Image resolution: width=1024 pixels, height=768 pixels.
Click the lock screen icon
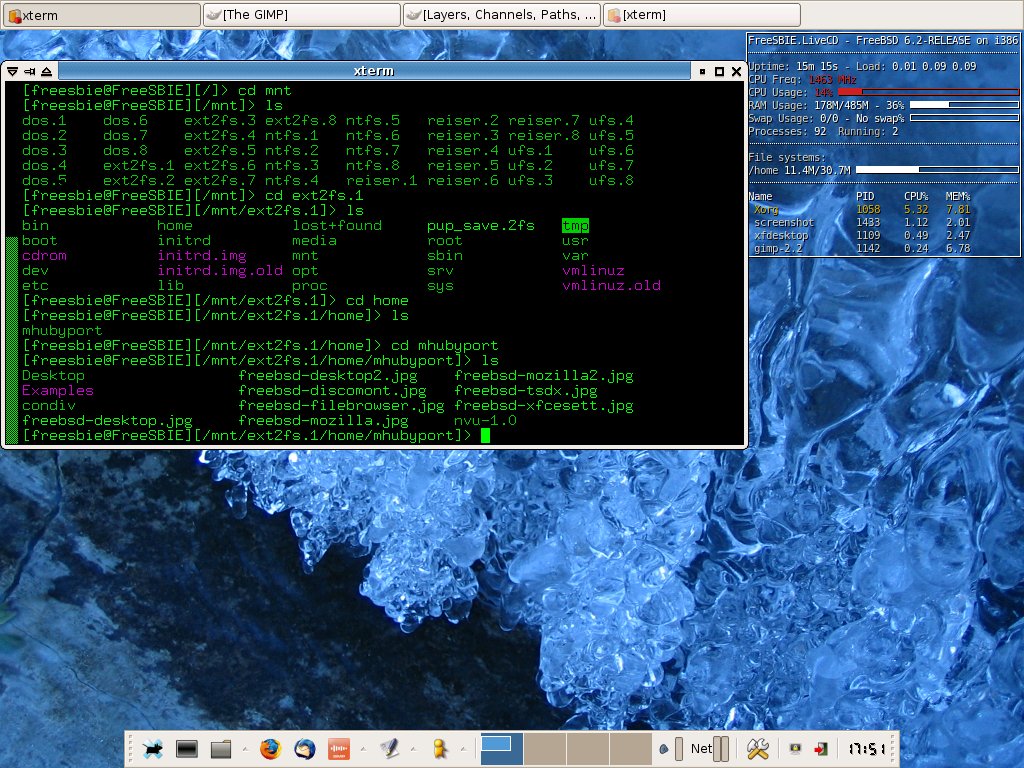795,748
